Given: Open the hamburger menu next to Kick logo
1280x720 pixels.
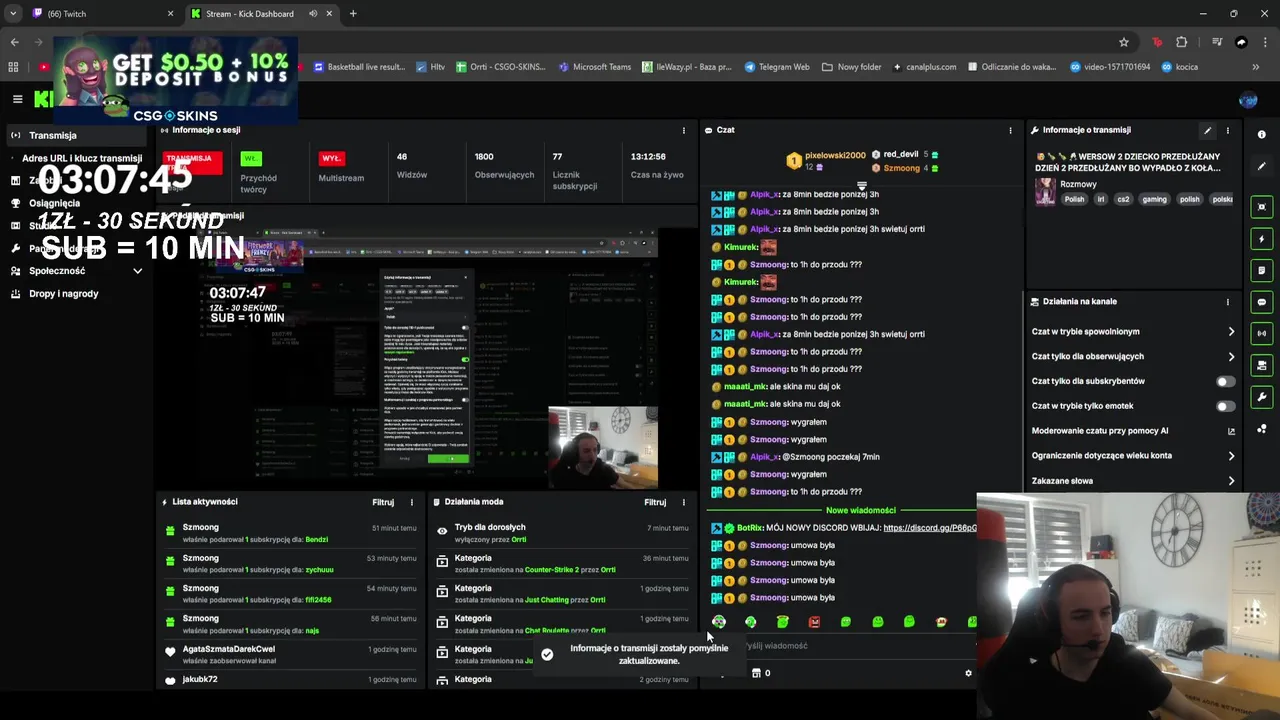Looking at the screenshot, I should click(x=17, y=99).
